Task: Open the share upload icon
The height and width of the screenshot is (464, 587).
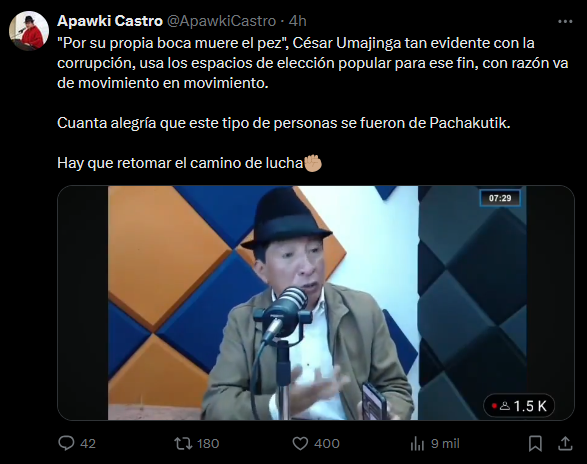Action: coord(565,444)
